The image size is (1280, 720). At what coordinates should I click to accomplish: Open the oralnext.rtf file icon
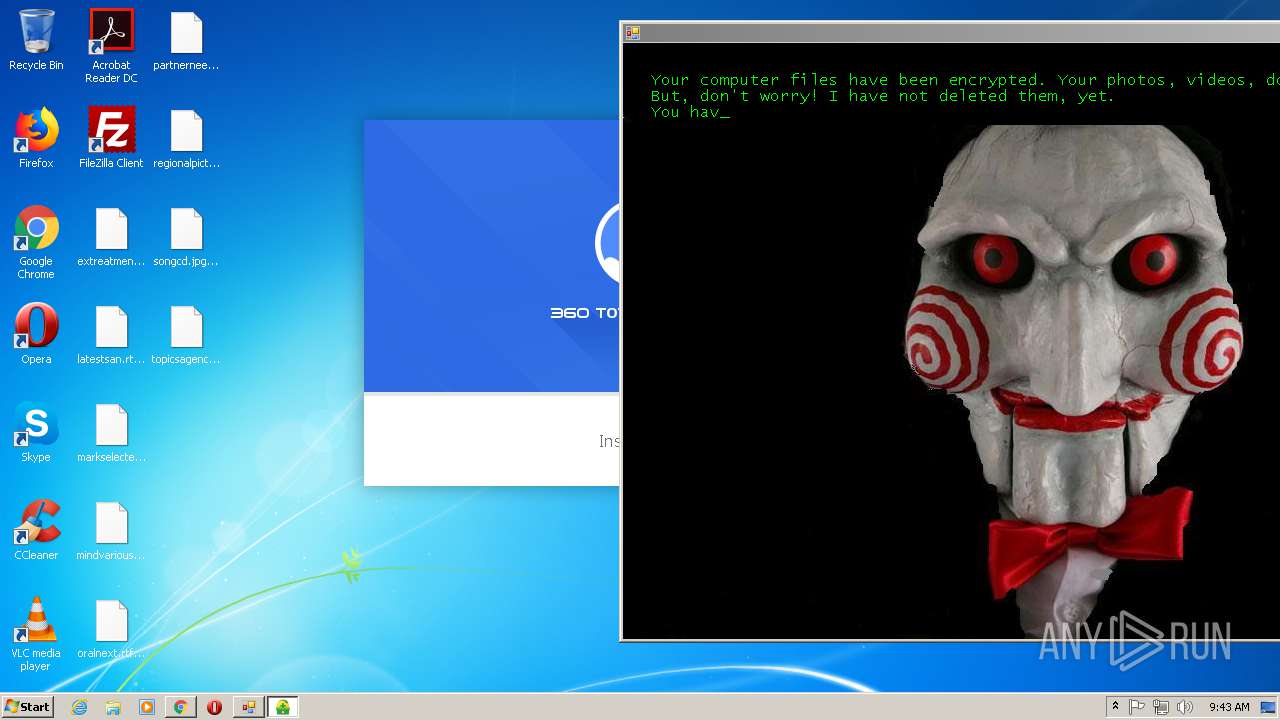click(111, 629)
